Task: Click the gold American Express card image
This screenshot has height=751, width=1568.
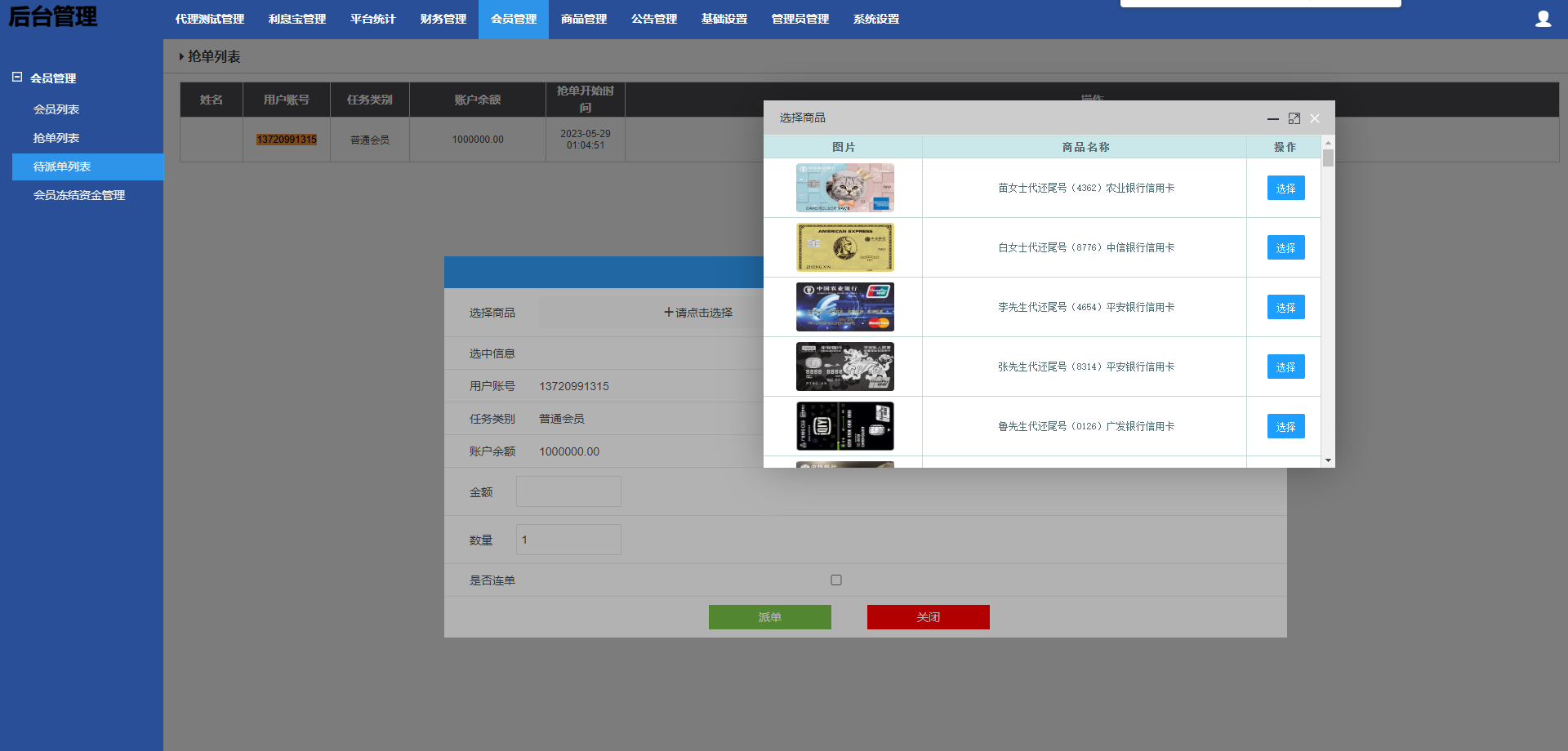Action: click(x=844, y=247)
